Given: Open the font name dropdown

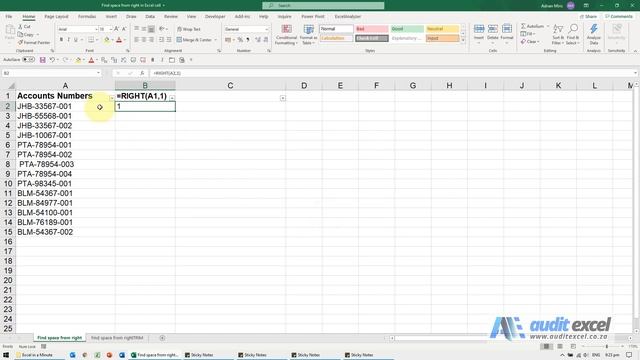Looking at the screenshot, I should coord(96,29).
